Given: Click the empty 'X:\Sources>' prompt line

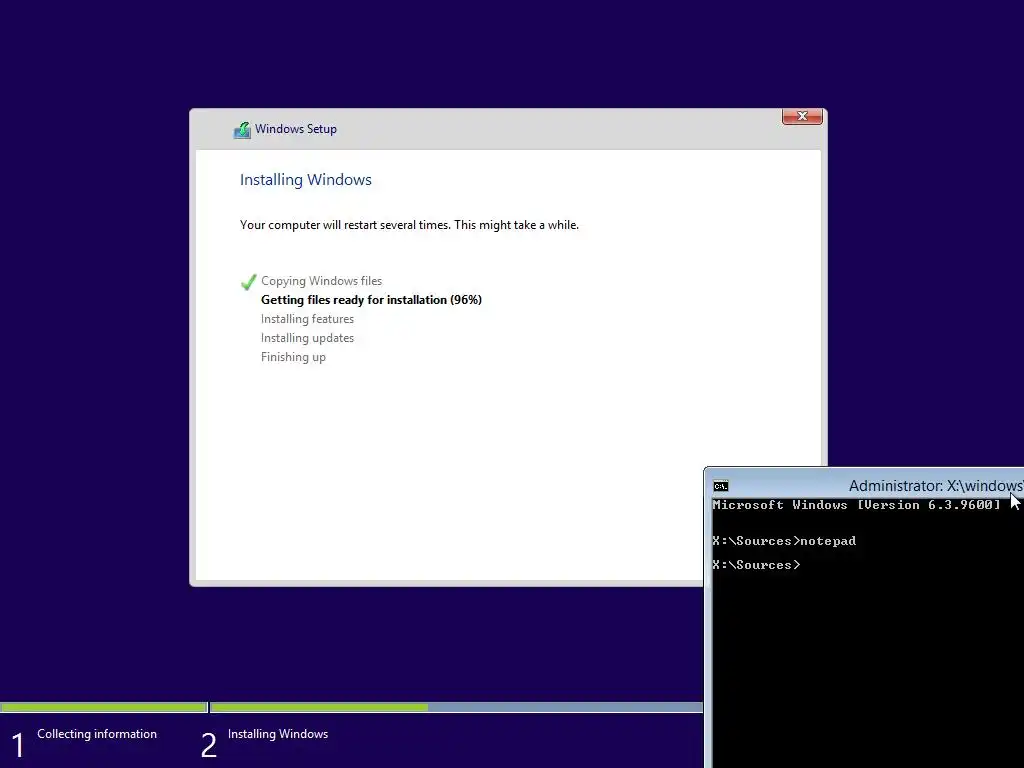Looking at the screenshot, I should [x=756, y=565].
